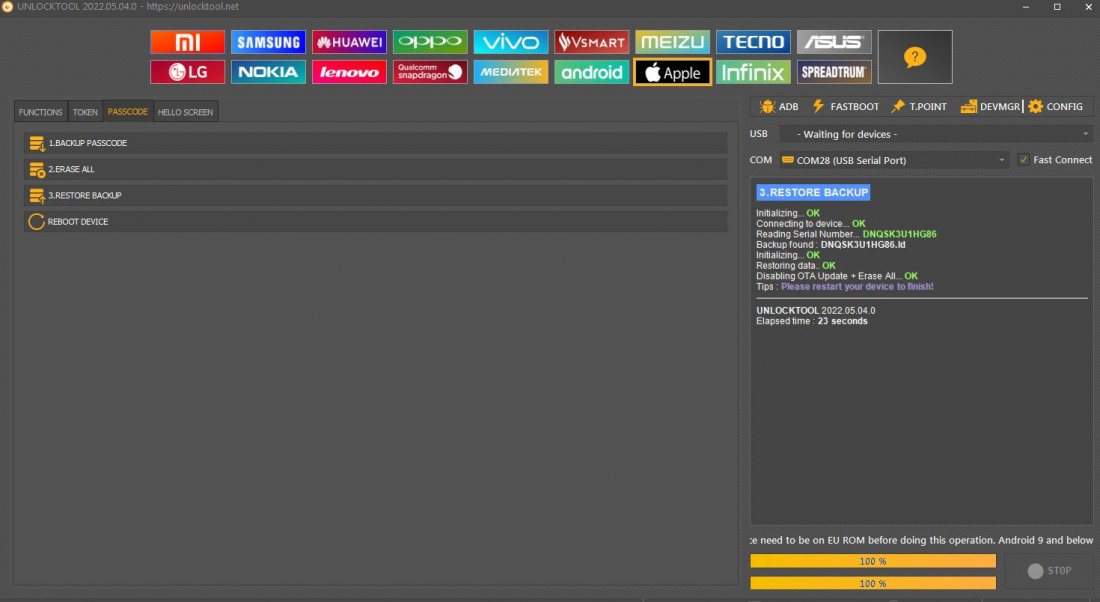Pick the Infinix brand tile
Image resolution: width=1100 pixels, height=602 pixels.
753,72
